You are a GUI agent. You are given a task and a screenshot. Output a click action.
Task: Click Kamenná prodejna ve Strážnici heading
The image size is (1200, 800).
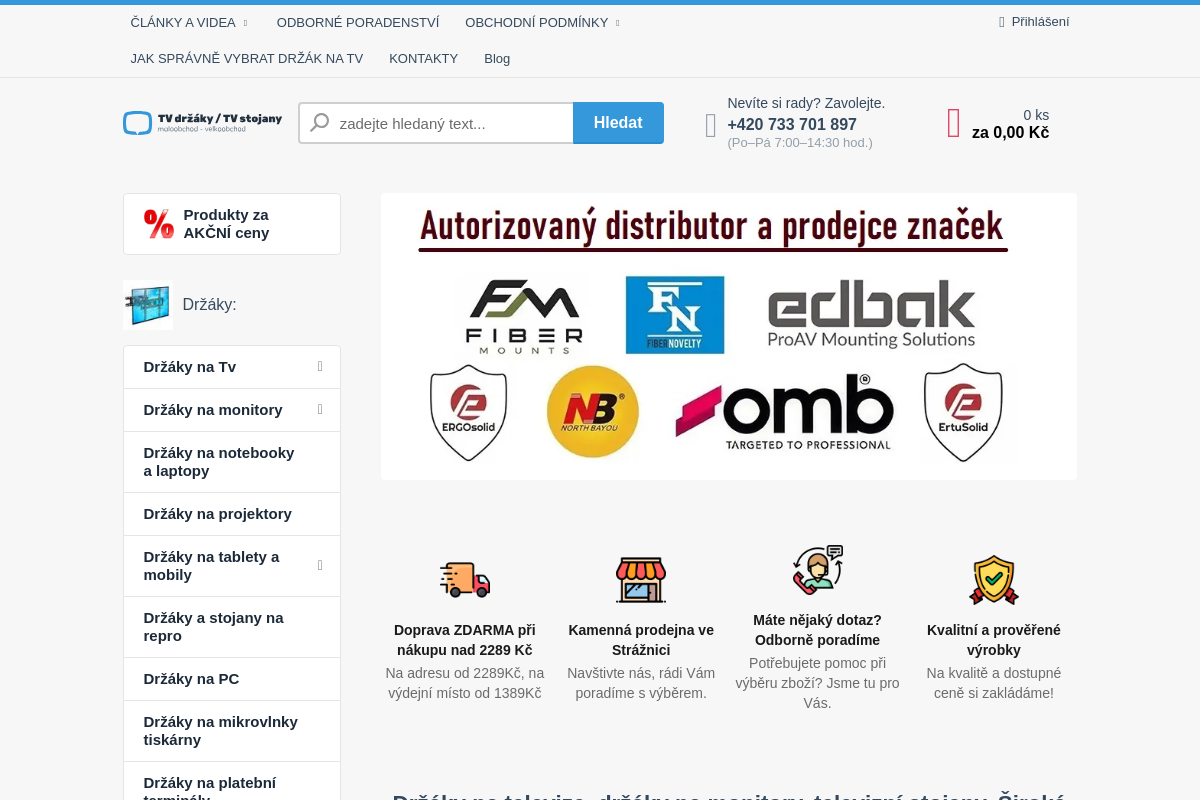coord(641,640)
